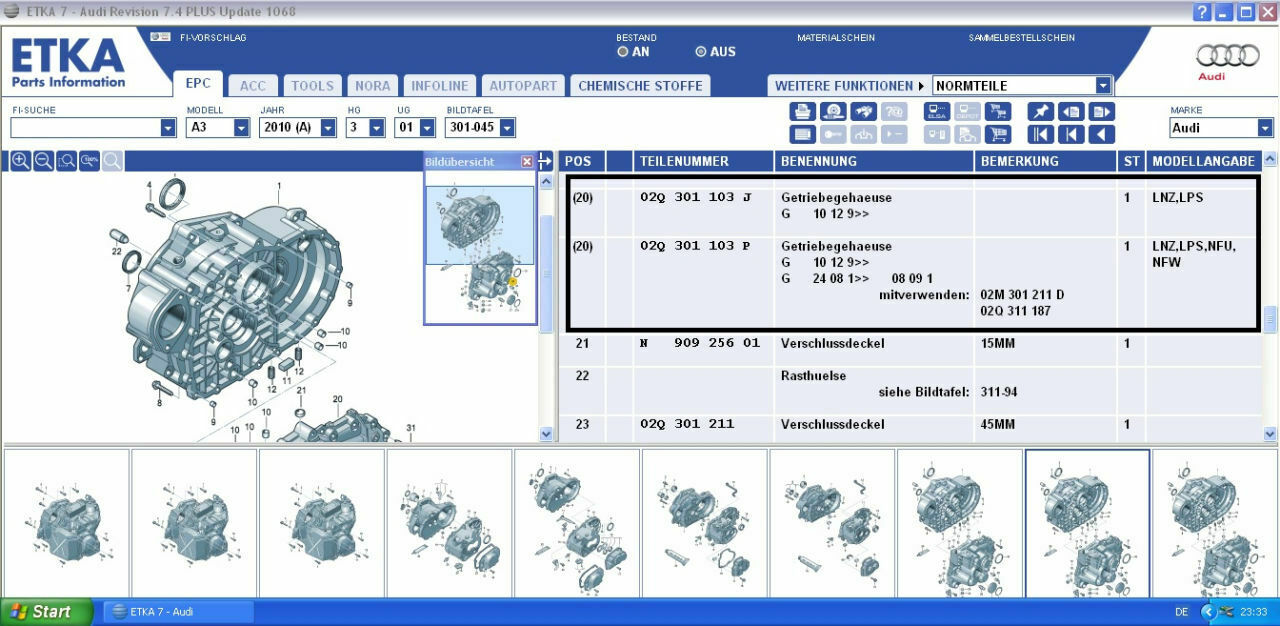Click the diagram pane scroll down arrow
The image size is (1280, 626).
(x=546, y=434)
